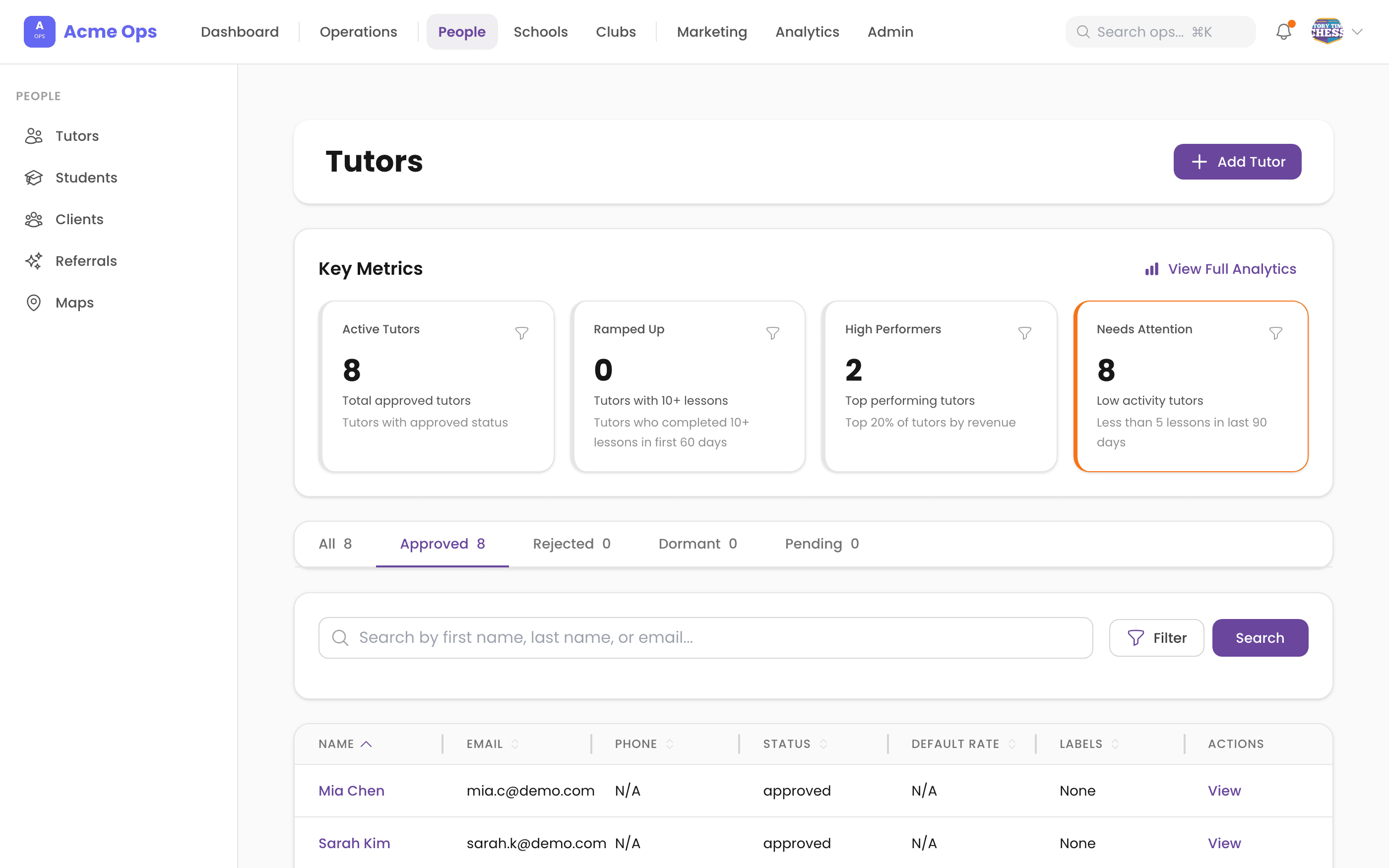
Task: Click the funnel icon on High Performers card
Action: (x=1025, y=333)
